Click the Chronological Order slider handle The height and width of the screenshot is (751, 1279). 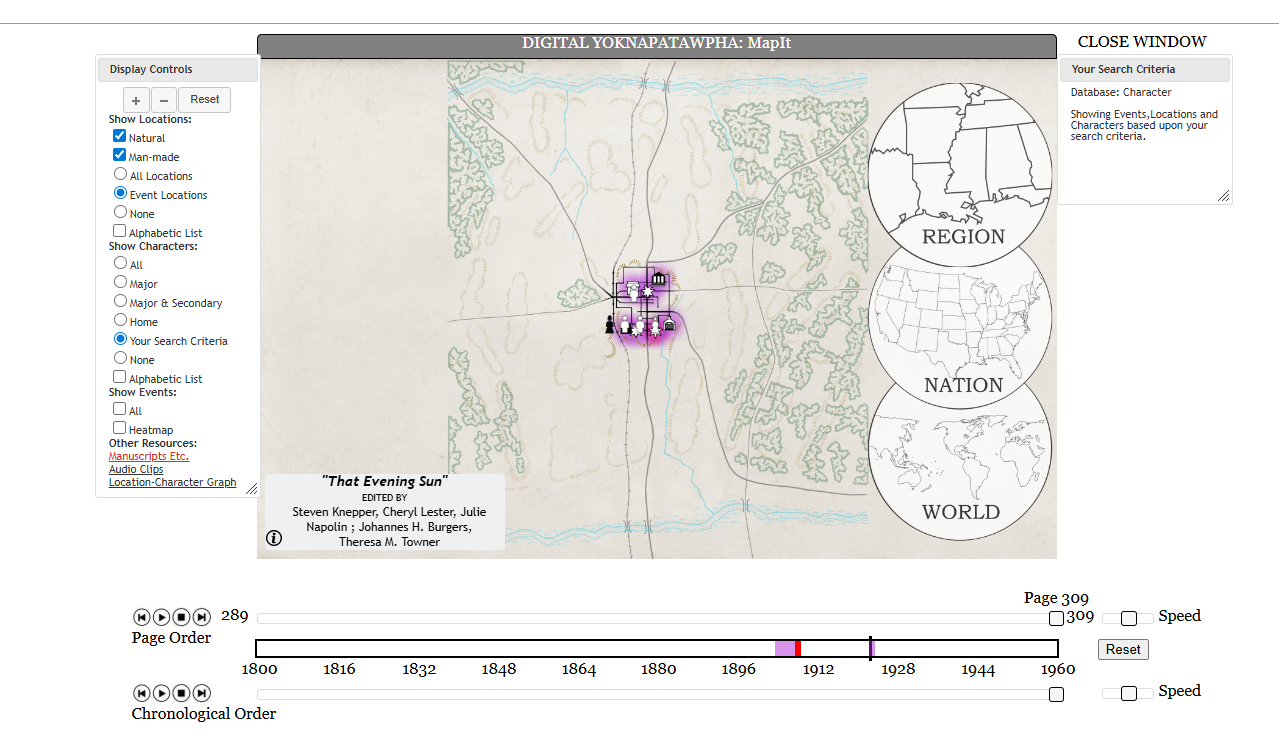tap(1056, 694)
